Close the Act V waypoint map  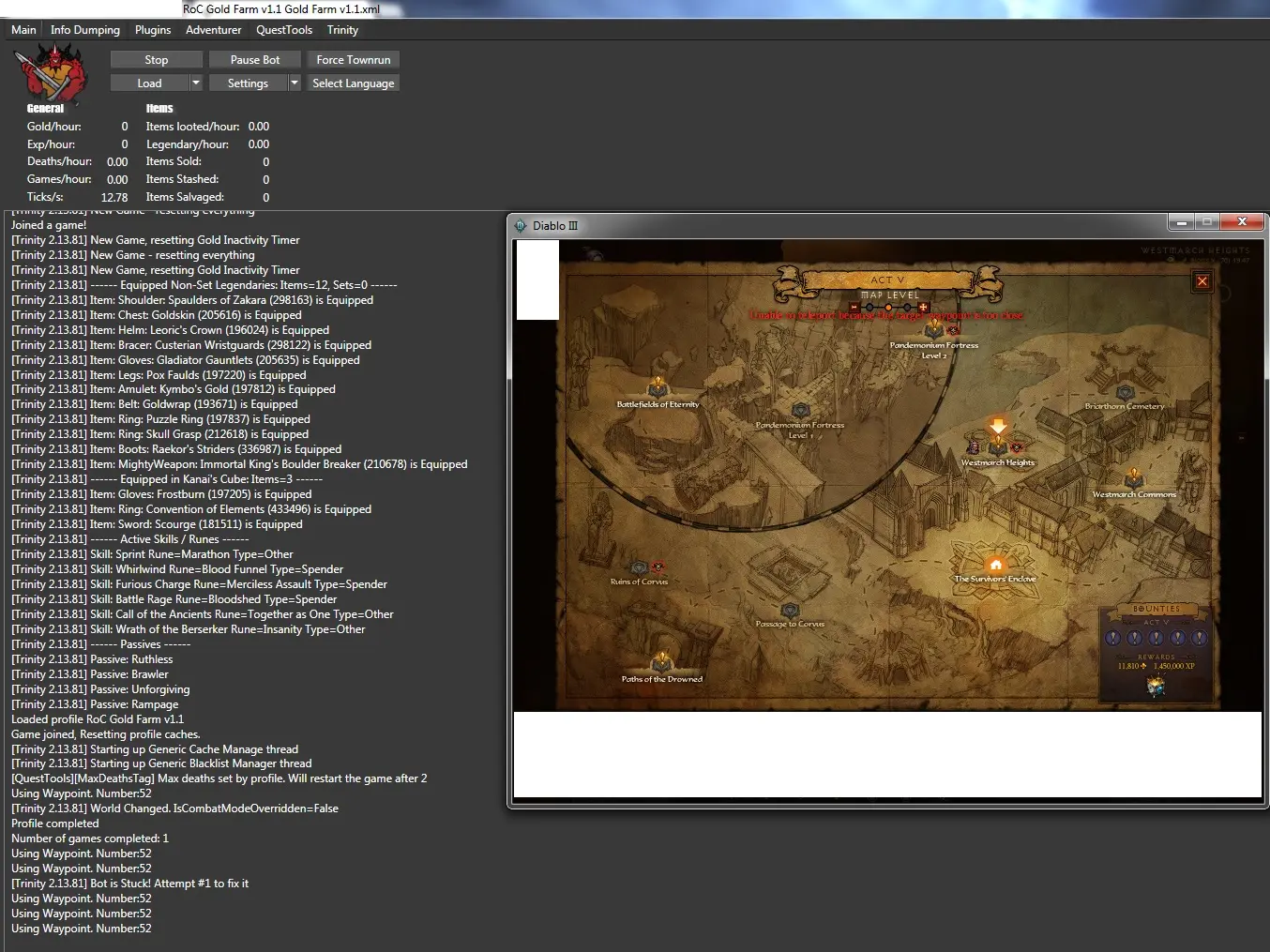pyautogui.click(x=1202, y=280)
